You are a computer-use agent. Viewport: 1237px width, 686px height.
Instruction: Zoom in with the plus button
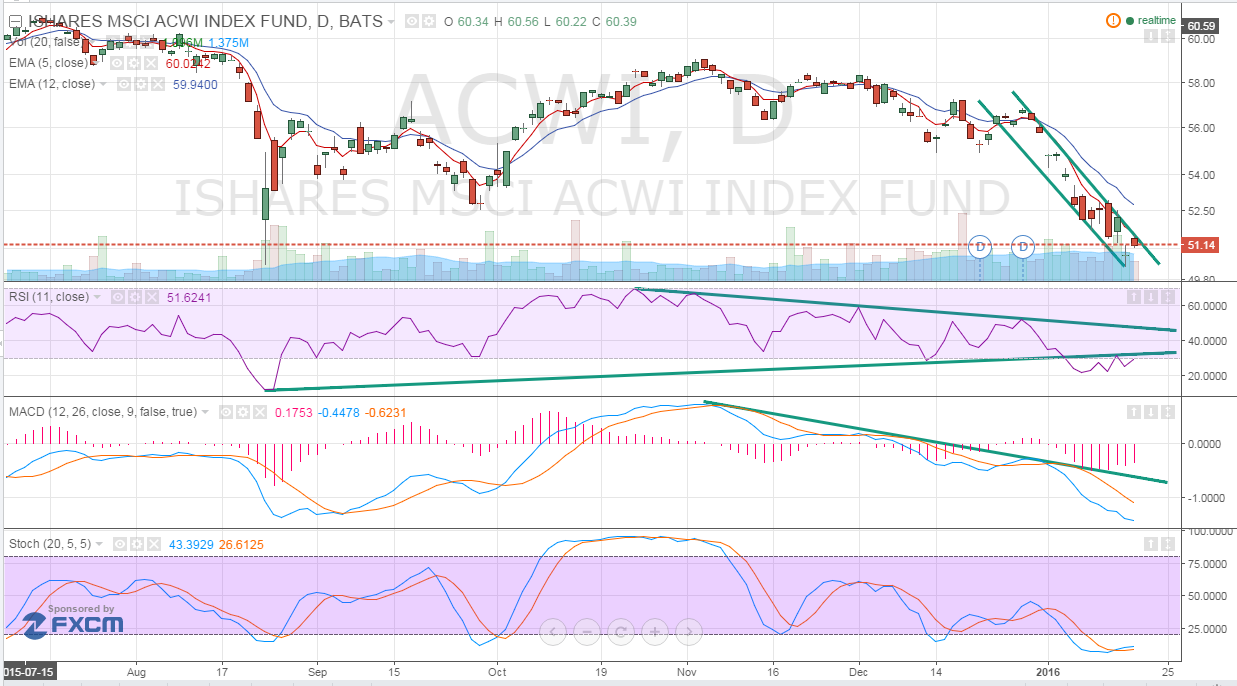pyautogui.click(x=654, y=632)
